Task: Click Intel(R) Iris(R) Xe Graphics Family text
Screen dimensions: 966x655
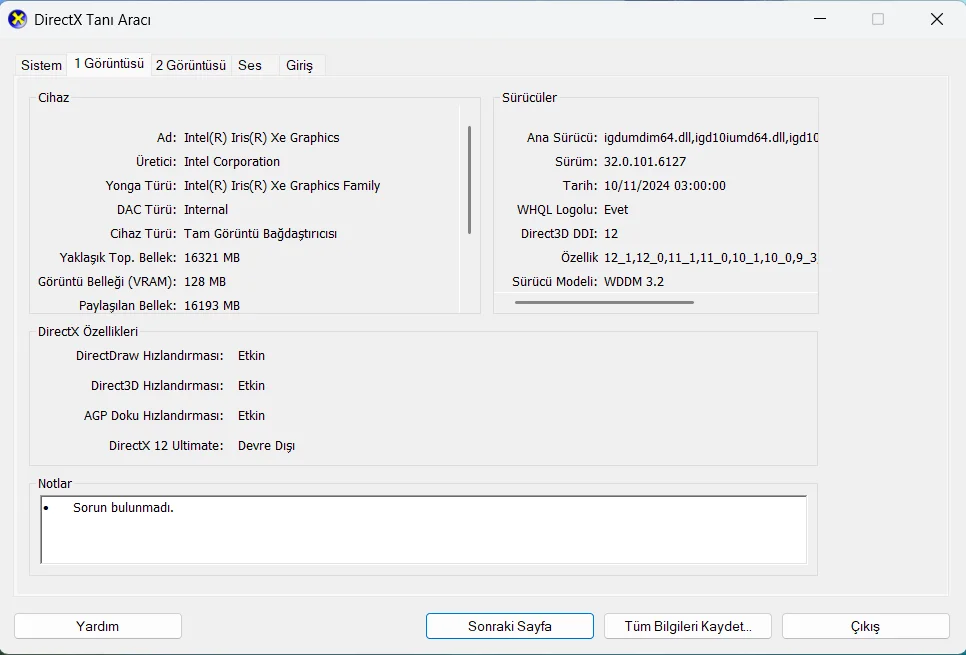Action: 282,185
